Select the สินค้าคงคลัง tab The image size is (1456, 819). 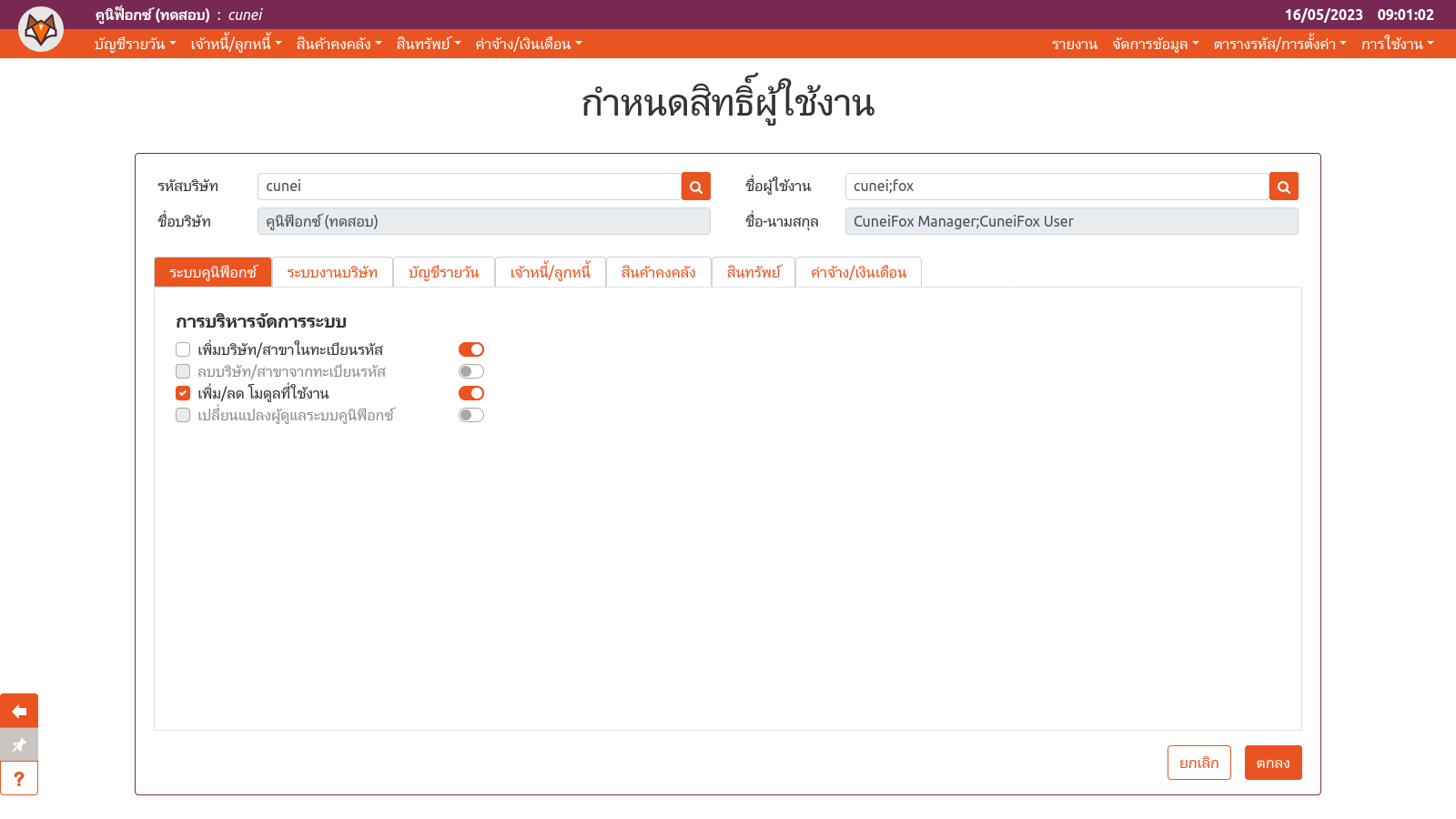(658, 272)
